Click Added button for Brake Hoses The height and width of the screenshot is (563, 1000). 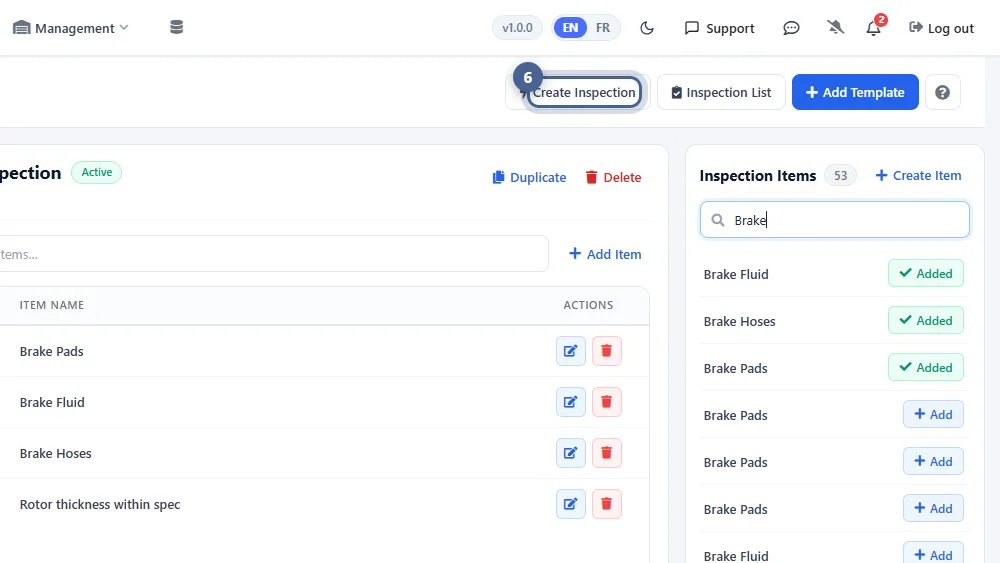tap(925, 321)
